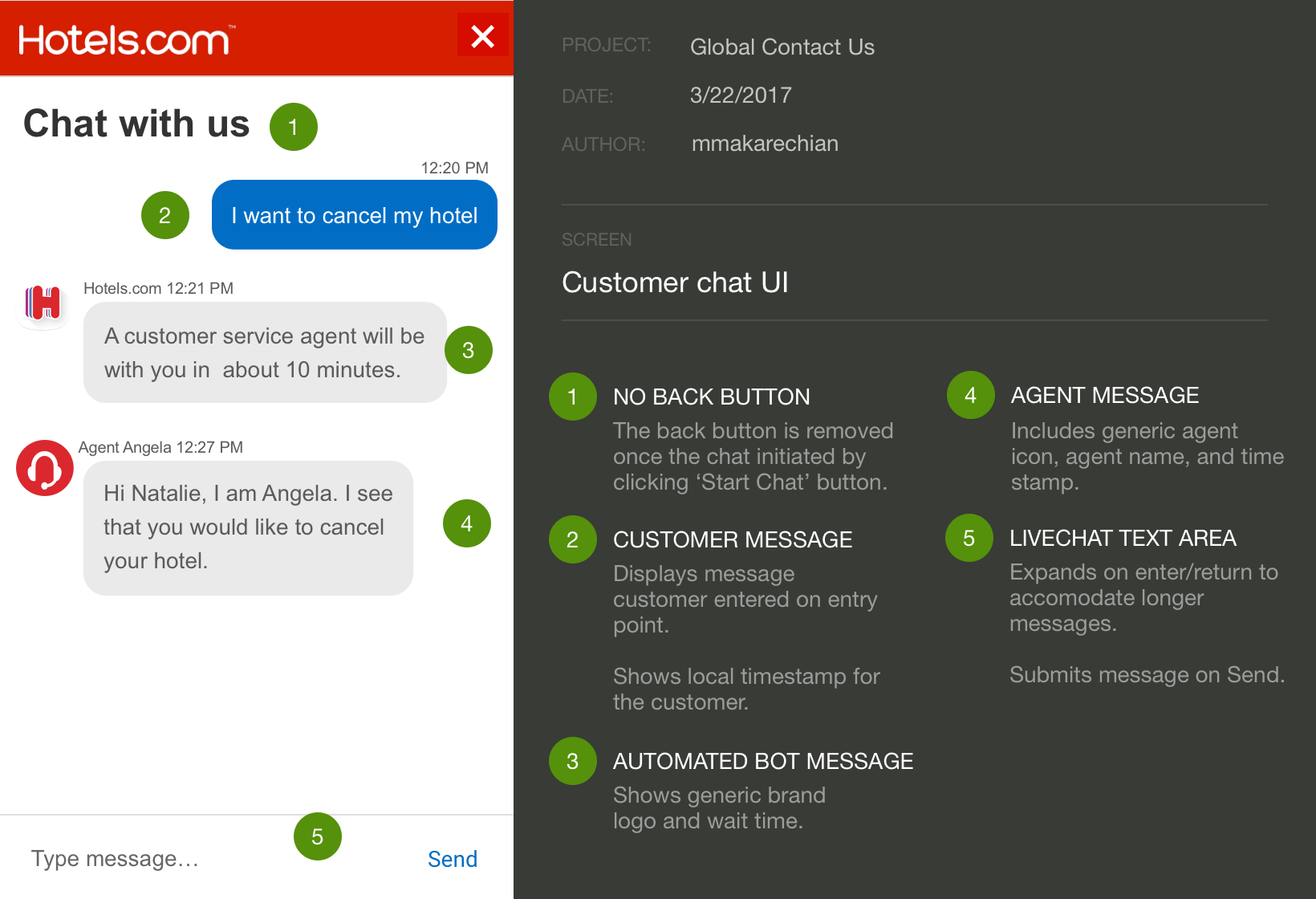Image resolution: width=1316 pixels, height=899 pixels.
Task: Select legend marker 2 next to CUSTOMER MESSAGE
Action: pos(572,539)
